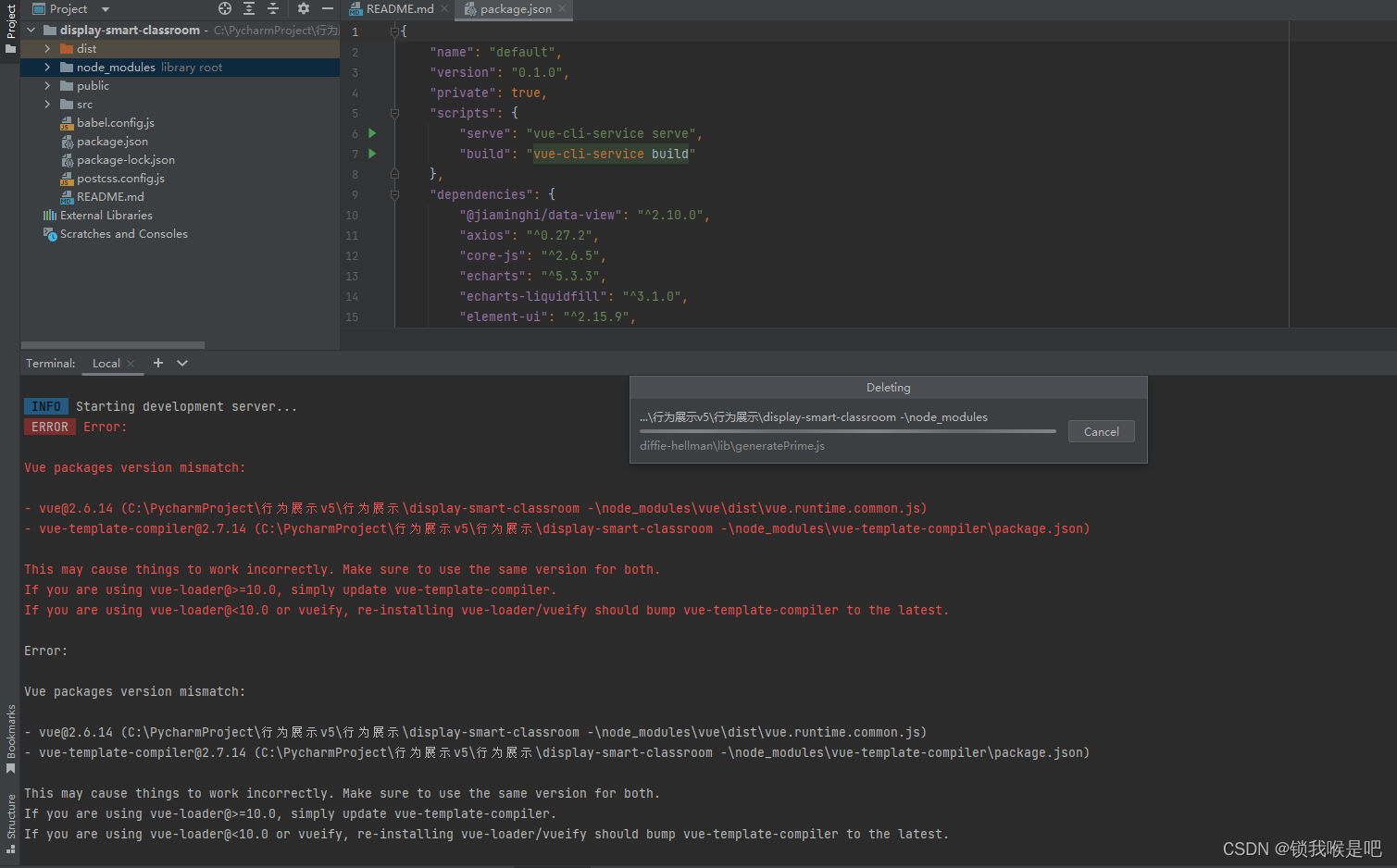Click the ERROR badge in terminal
This screenshot has width=1397, height=868.
pyautogui.click(x=50, y=427)
